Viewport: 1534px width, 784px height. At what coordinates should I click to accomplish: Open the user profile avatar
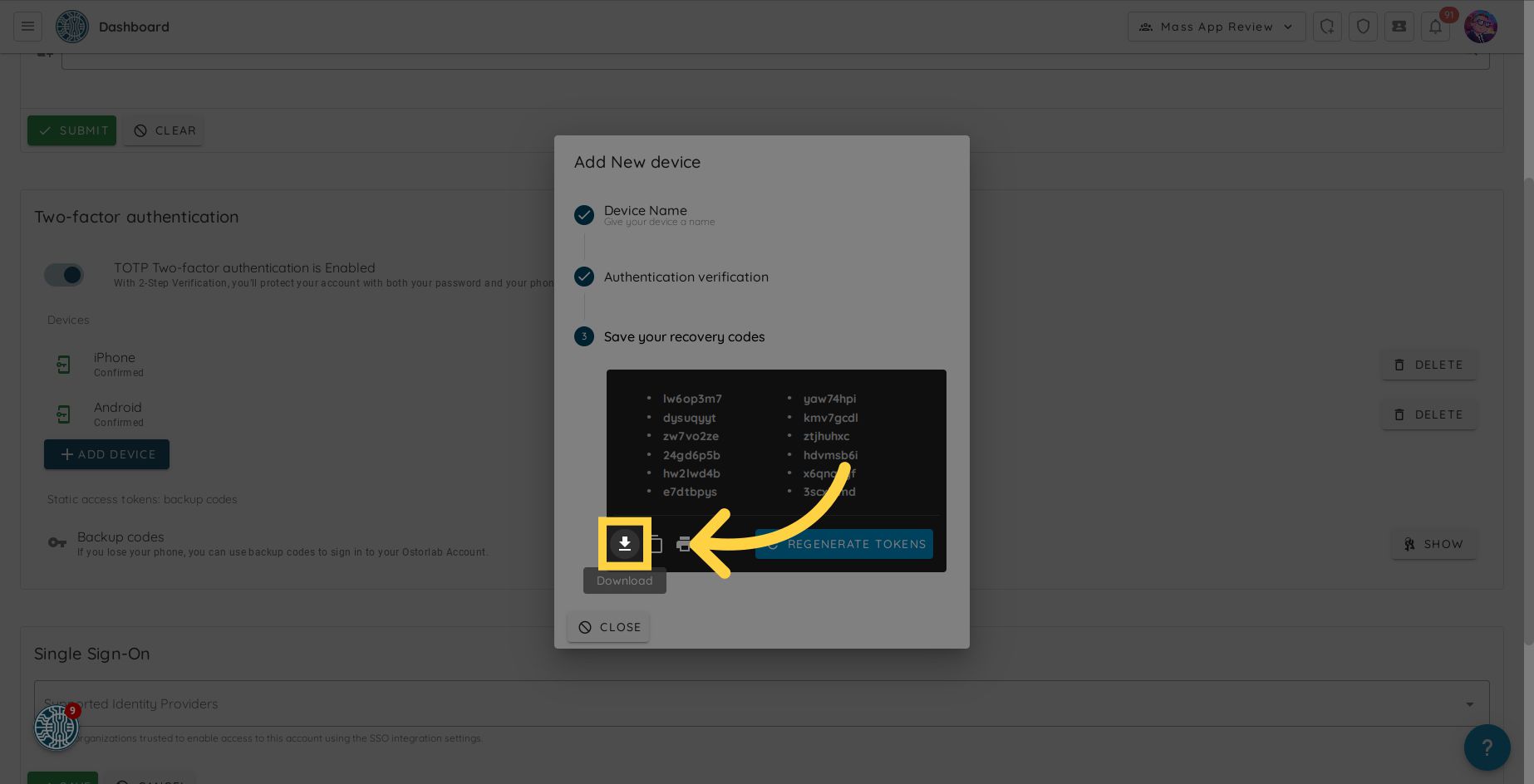[1481, 27]
